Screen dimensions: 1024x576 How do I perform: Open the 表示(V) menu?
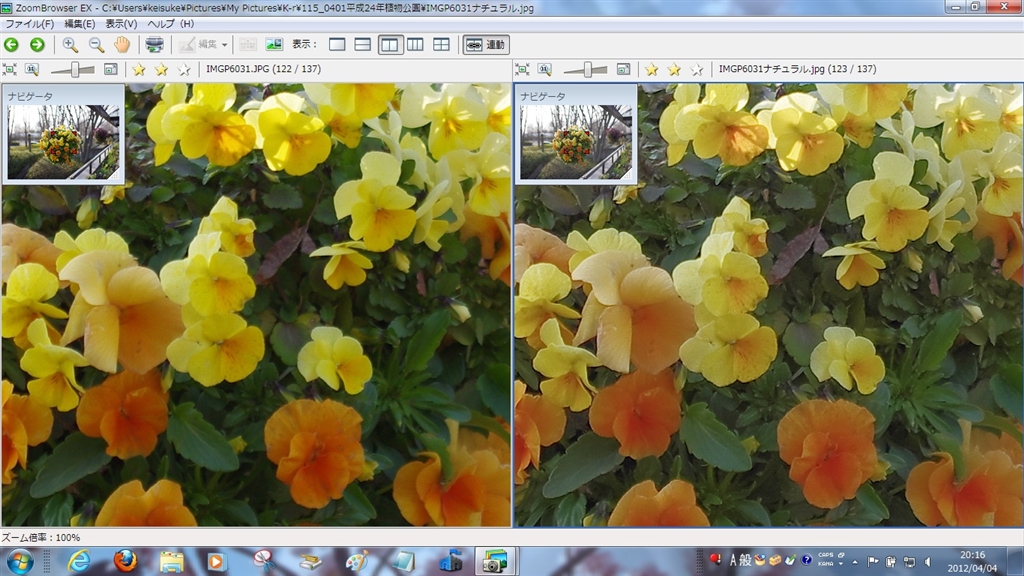point(121,23)
